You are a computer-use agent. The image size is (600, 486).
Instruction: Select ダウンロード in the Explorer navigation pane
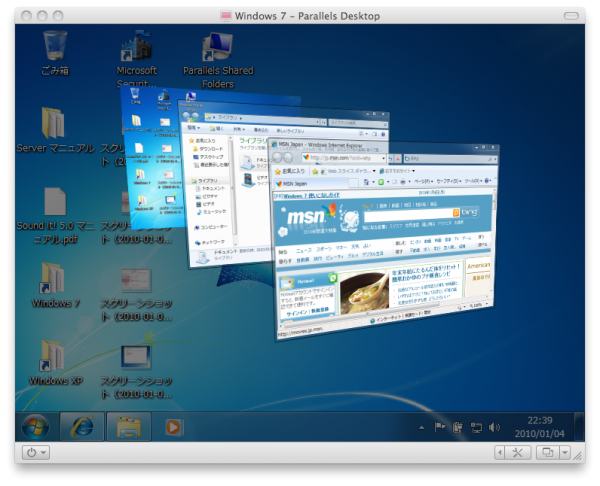pyautogui.click(x=209, y=149)
